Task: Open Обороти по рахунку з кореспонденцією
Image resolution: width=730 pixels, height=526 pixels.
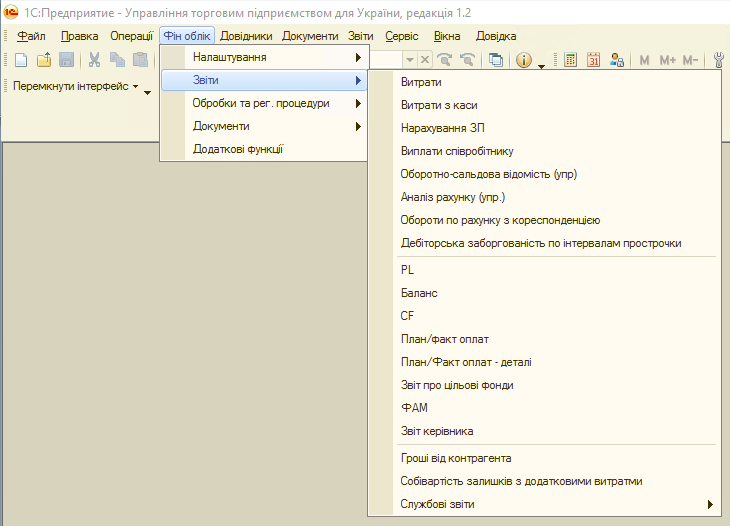Action: [x=556, y=220]
